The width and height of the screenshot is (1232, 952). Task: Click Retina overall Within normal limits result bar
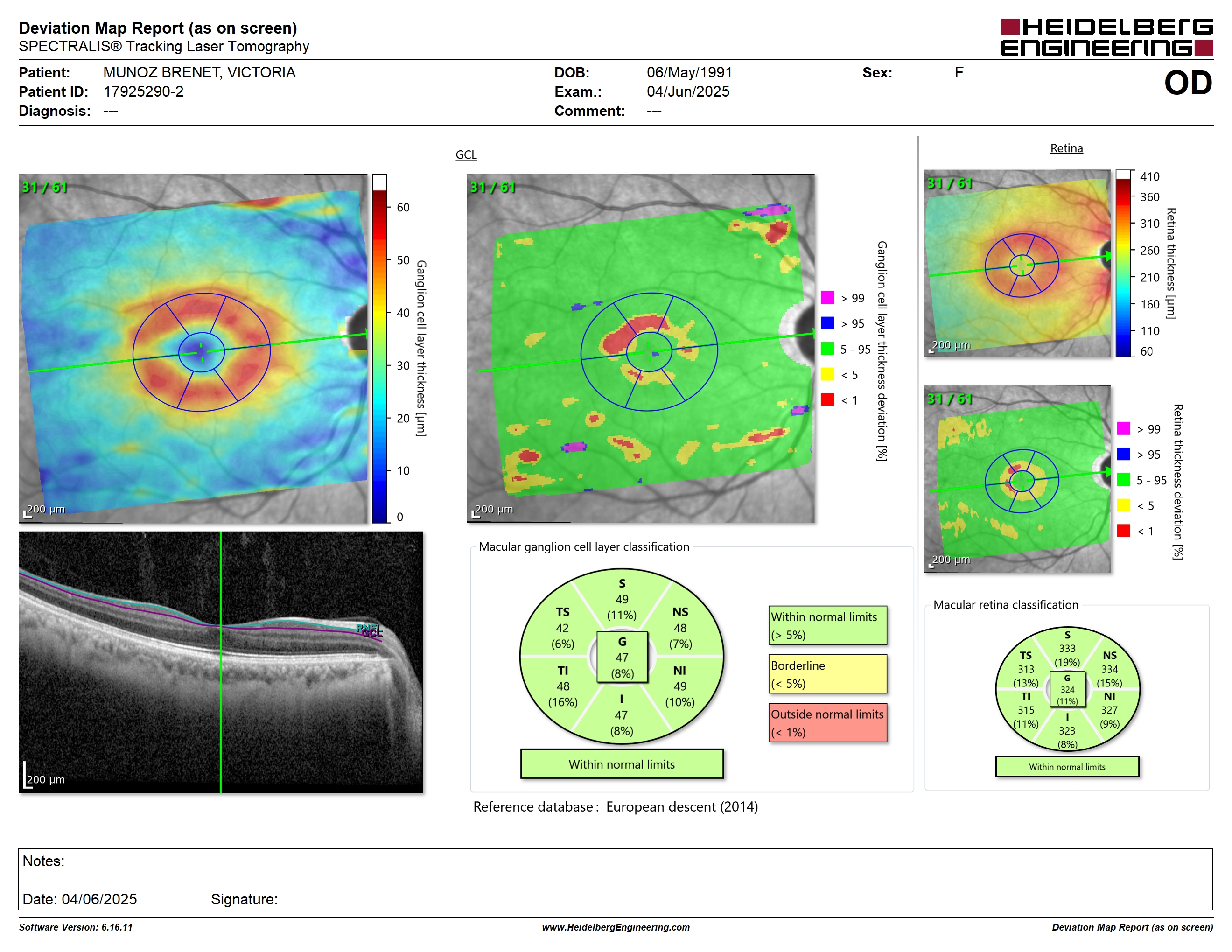click(x=1067, y=766)
